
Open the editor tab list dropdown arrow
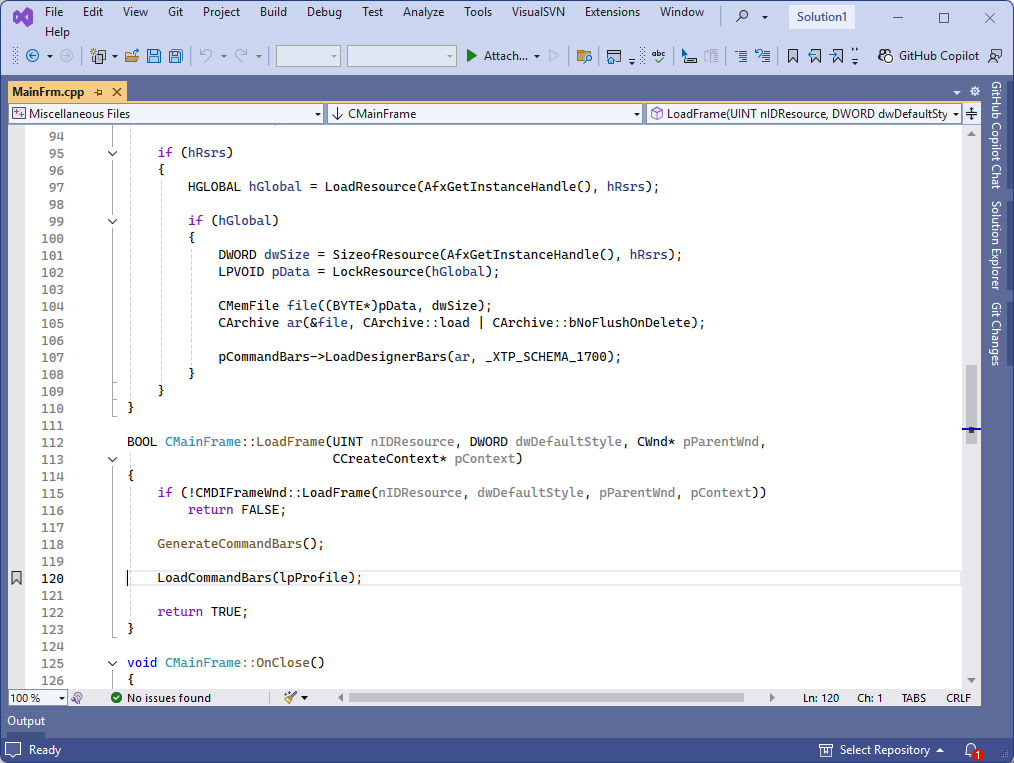click(957, 92)
